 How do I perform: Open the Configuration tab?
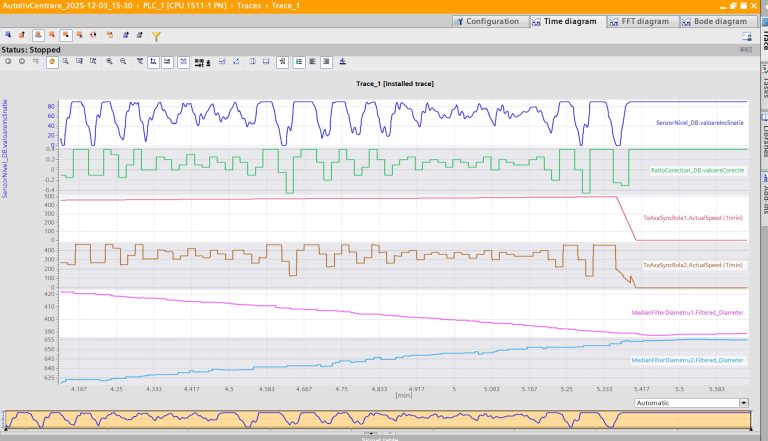pos(487,21)
